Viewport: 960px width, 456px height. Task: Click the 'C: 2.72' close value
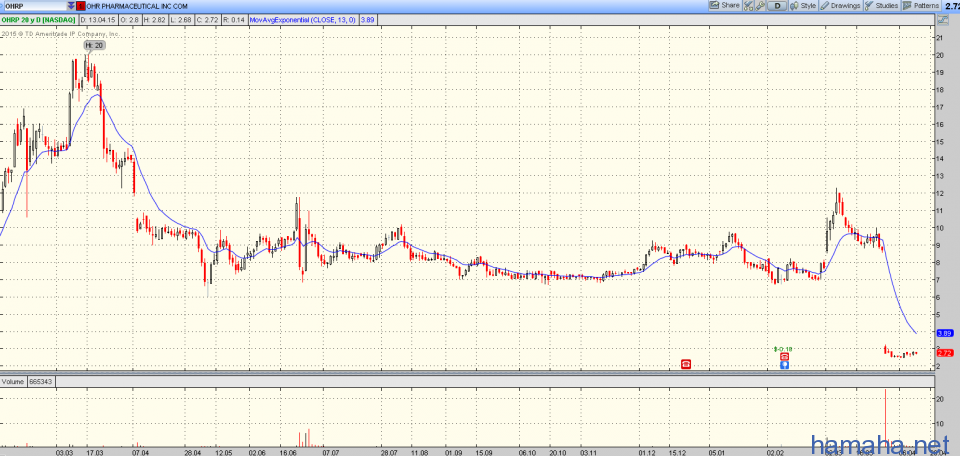click(206, 20)
